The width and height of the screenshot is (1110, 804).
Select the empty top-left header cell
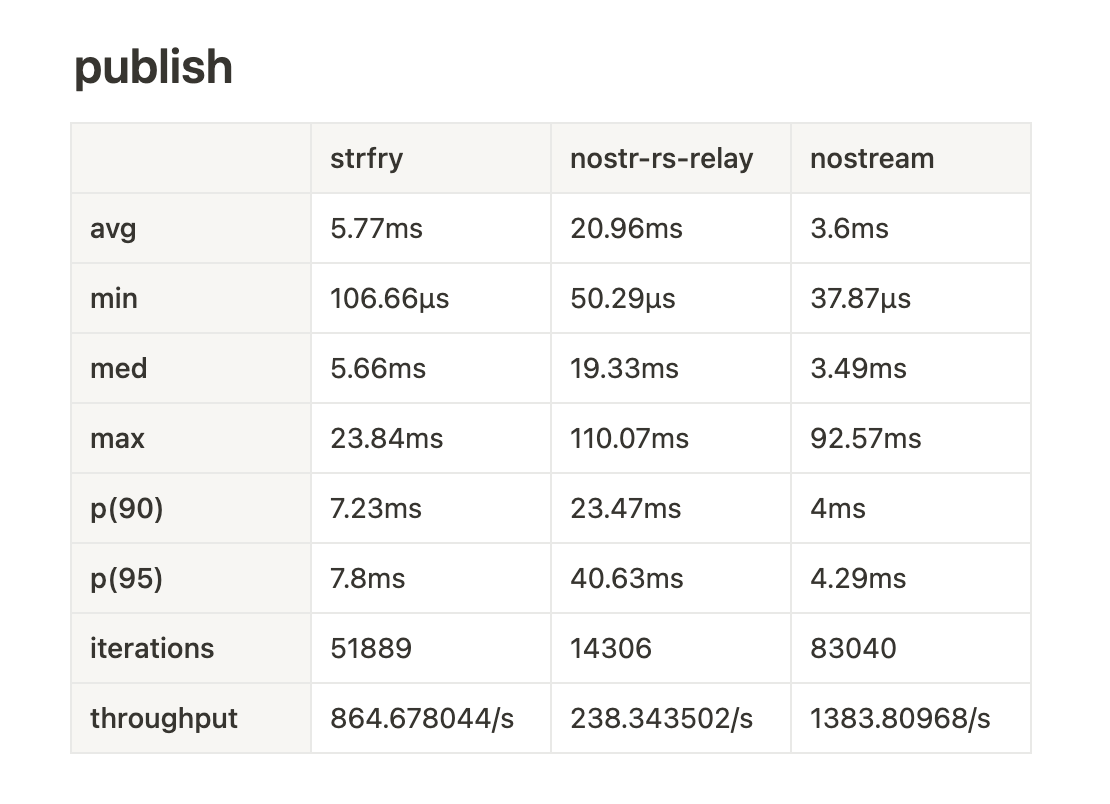tap(190, 158)
